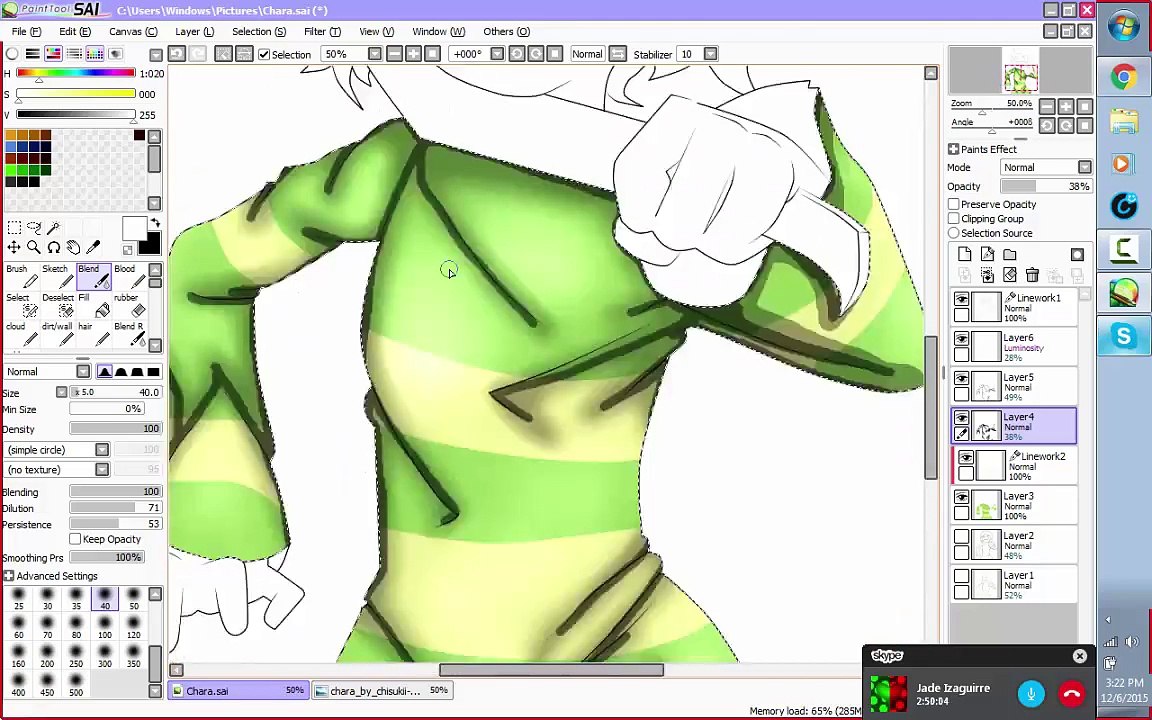Choose the Sketch pencil preset
The image size is (1152, 720).
point(58,277)
